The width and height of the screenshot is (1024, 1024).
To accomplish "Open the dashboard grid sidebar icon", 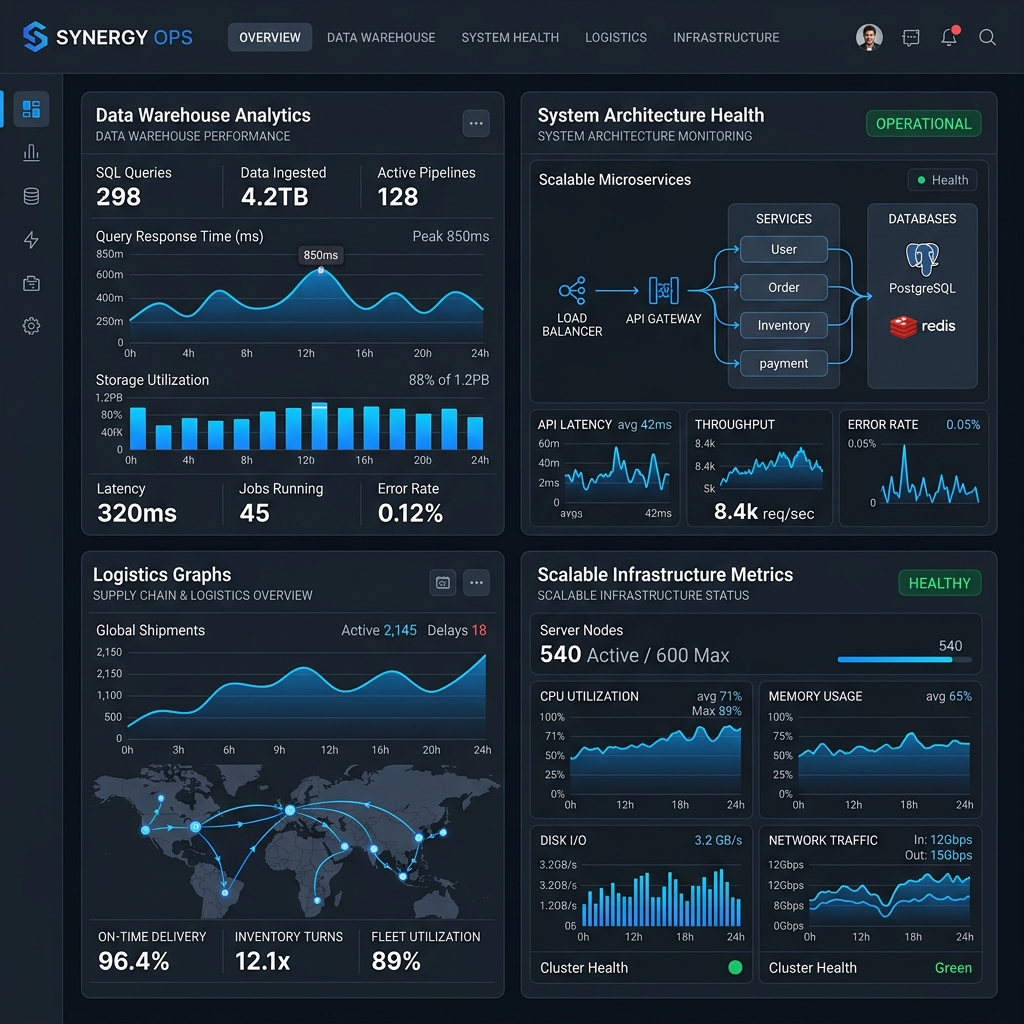I will [31, 109].
